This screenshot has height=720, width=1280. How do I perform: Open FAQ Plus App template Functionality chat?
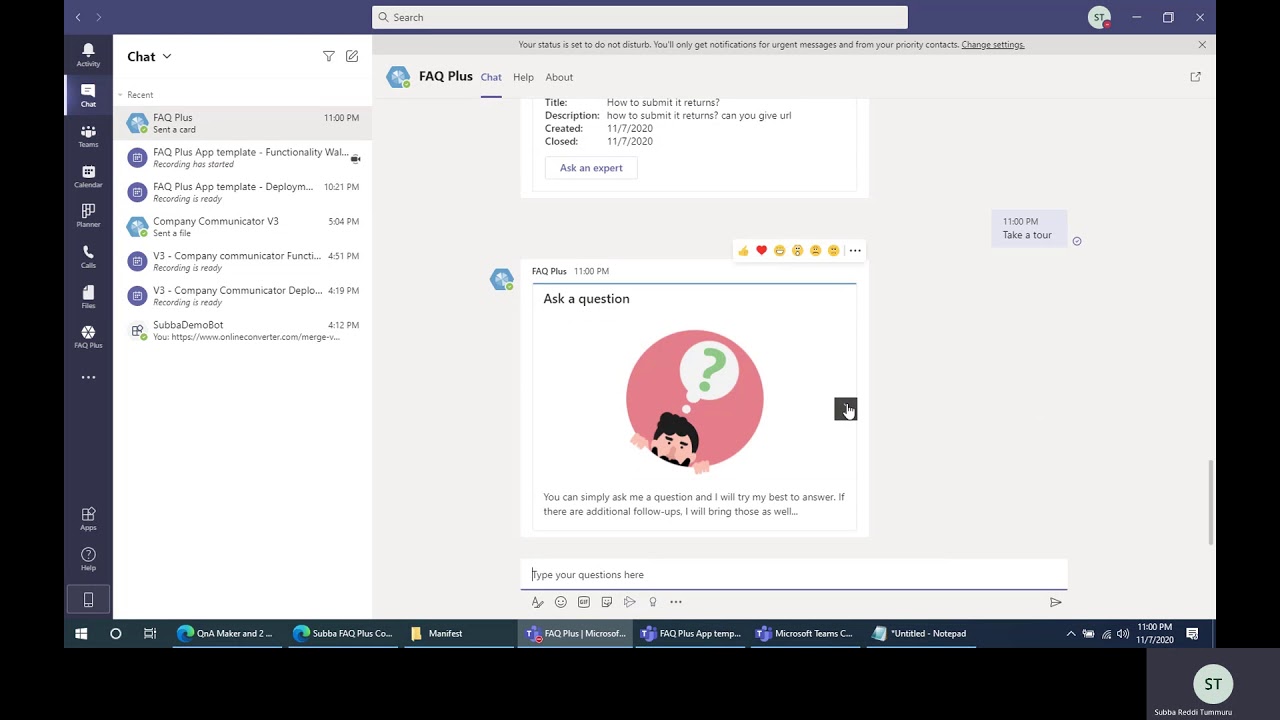243,158
